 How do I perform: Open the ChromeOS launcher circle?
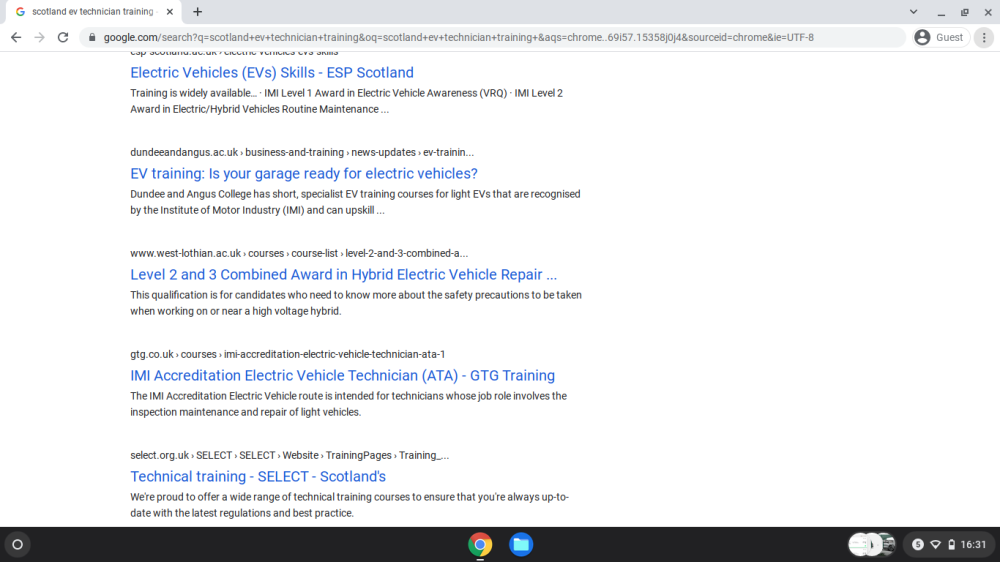[x=17, y=545]
